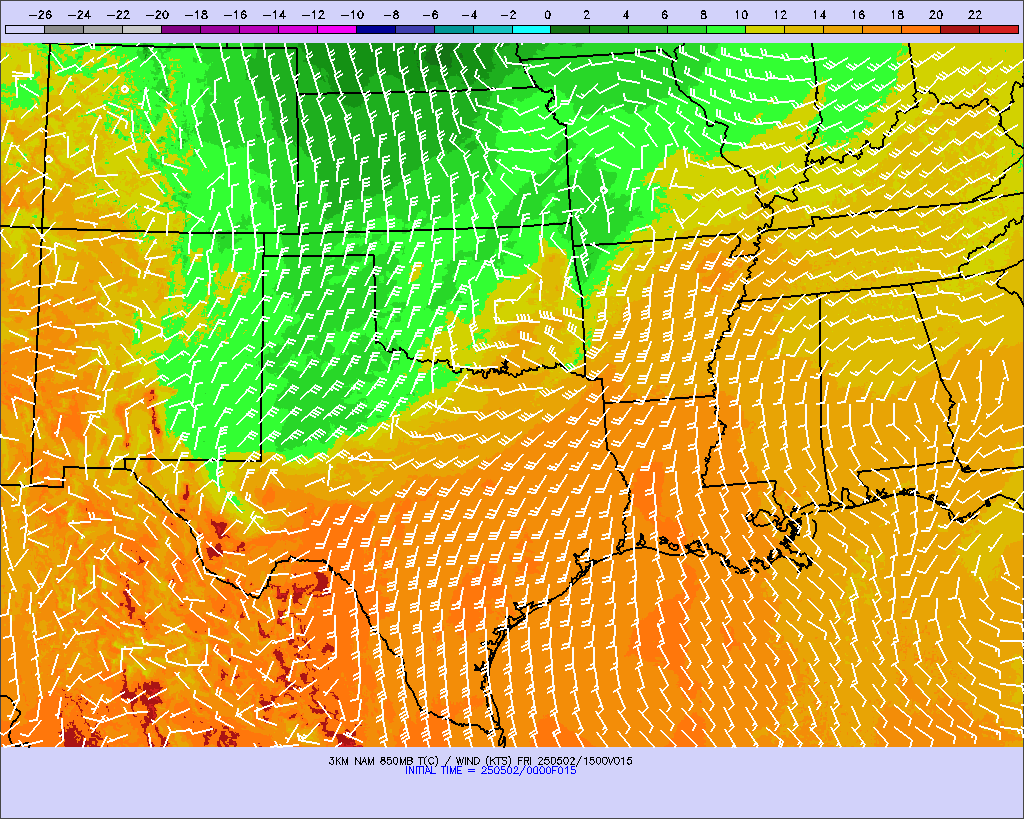Click the legend swatch between -12 and -10

pos(337,29)
